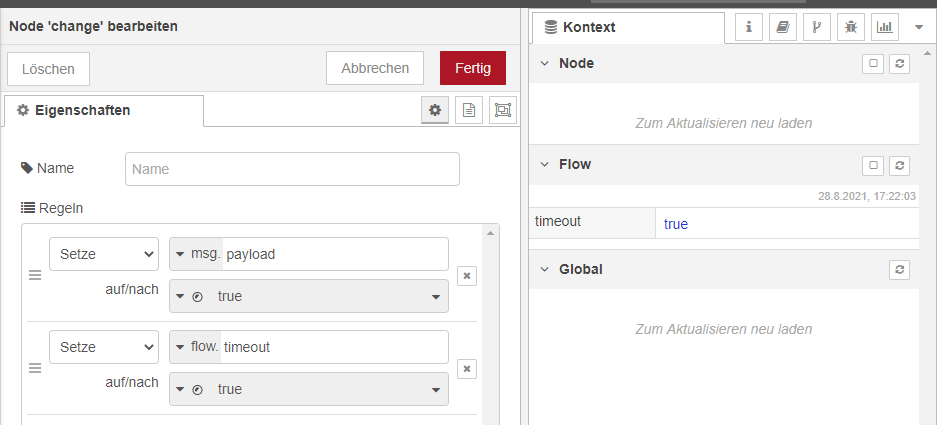
Task: Toggle auto-refresh checkbox for Node context
Action: 873,64
